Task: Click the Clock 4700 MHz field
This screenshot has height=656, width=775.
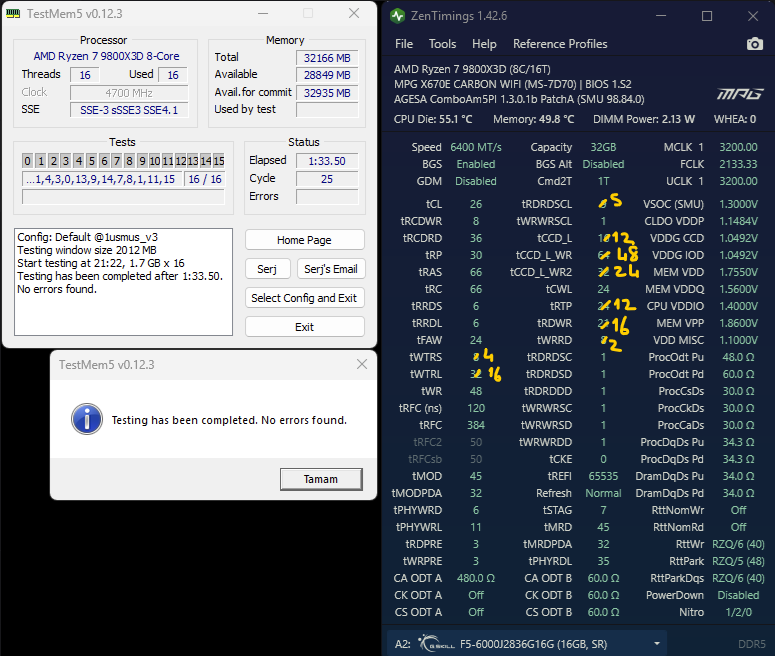Action: (x=129, y=93)
